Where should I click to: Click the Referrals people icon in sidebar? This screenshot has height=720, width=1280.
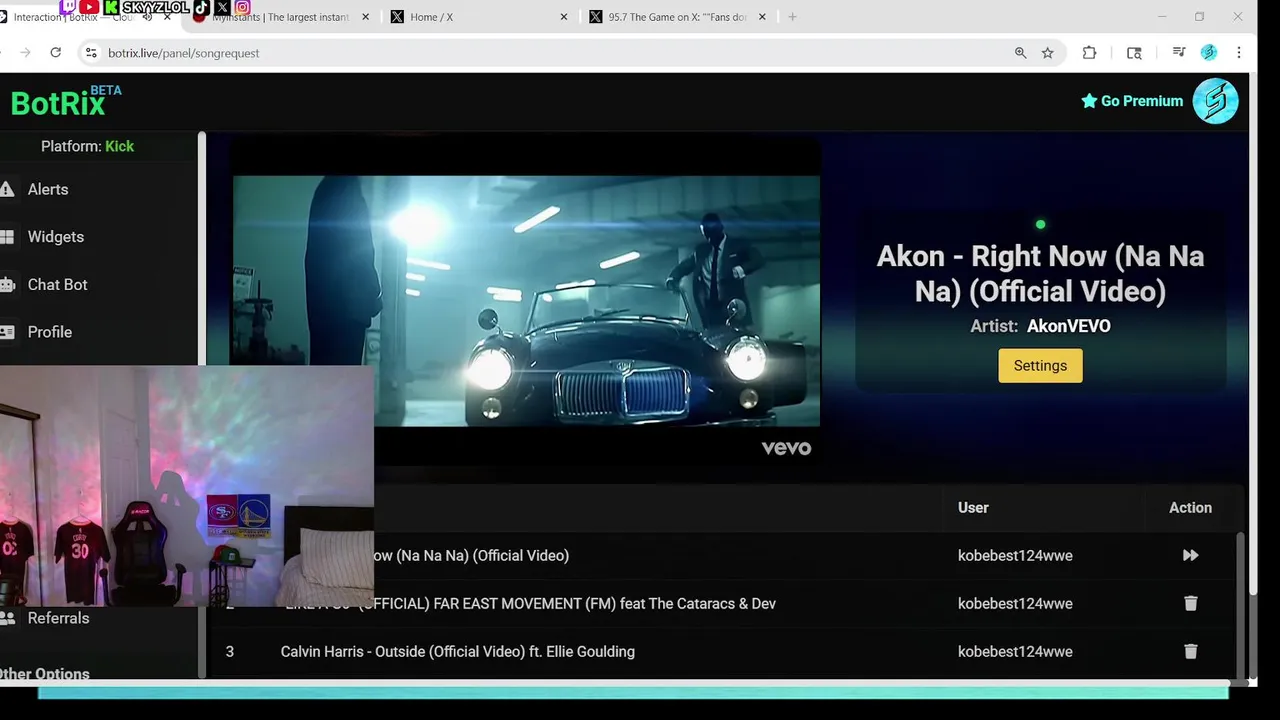(x=7, y=618)
